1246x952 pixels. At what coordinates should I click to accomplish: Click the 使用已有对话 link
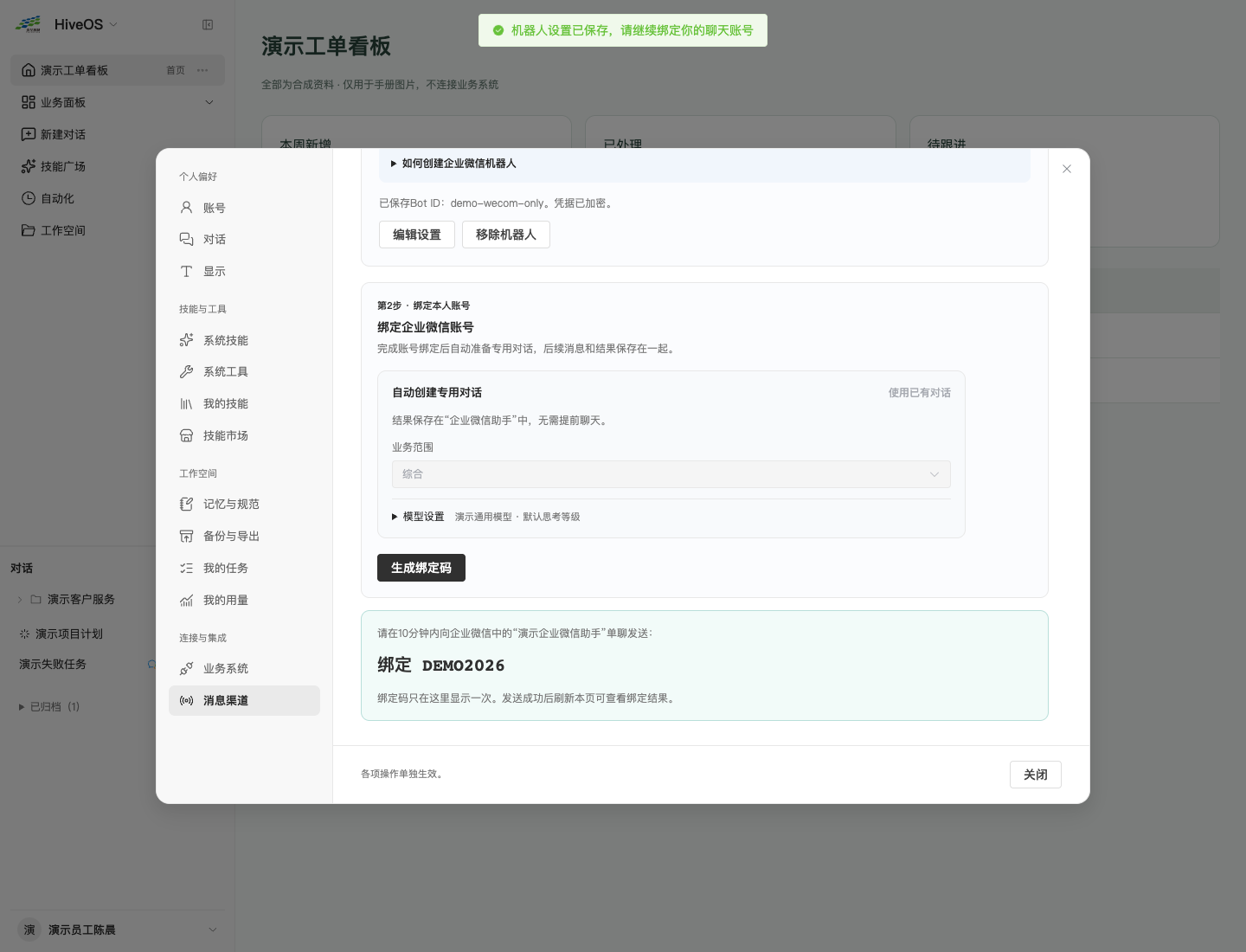[x=919, y=392]
